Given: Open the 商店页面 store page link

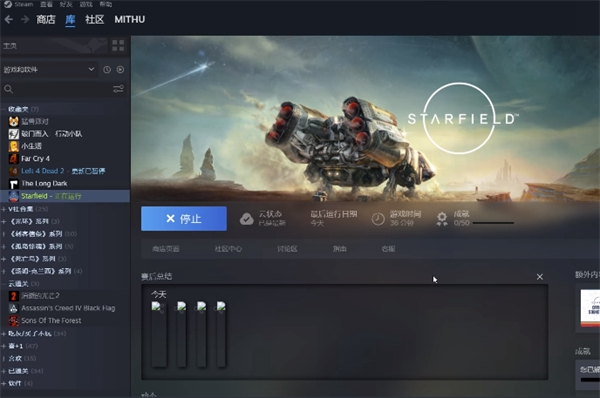Looking at the screenshot, I should pos(166,249).
